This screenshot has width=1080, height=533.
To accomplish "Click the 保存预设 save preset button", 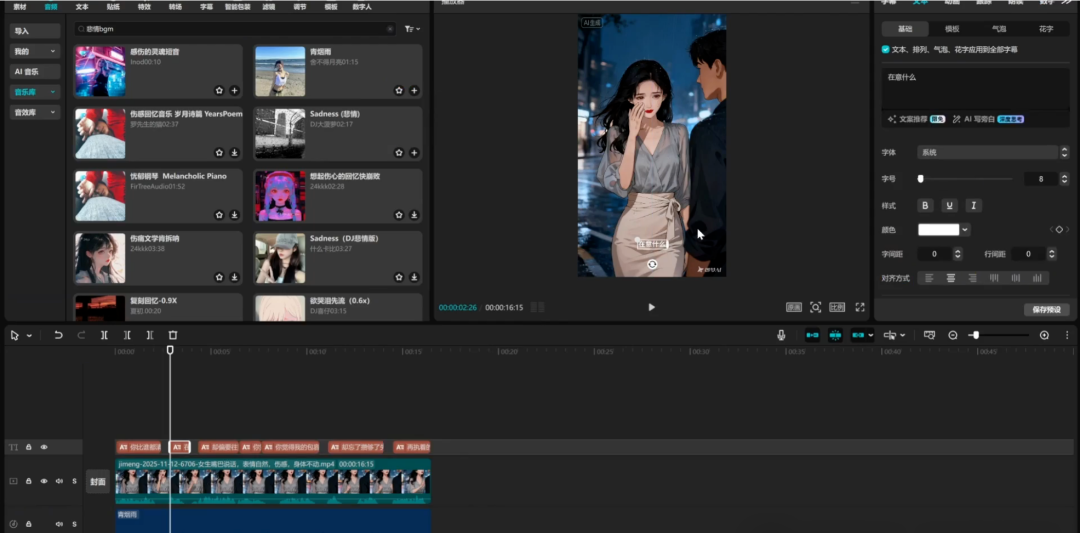I will pyautogui.click(x=1046, y=309).
